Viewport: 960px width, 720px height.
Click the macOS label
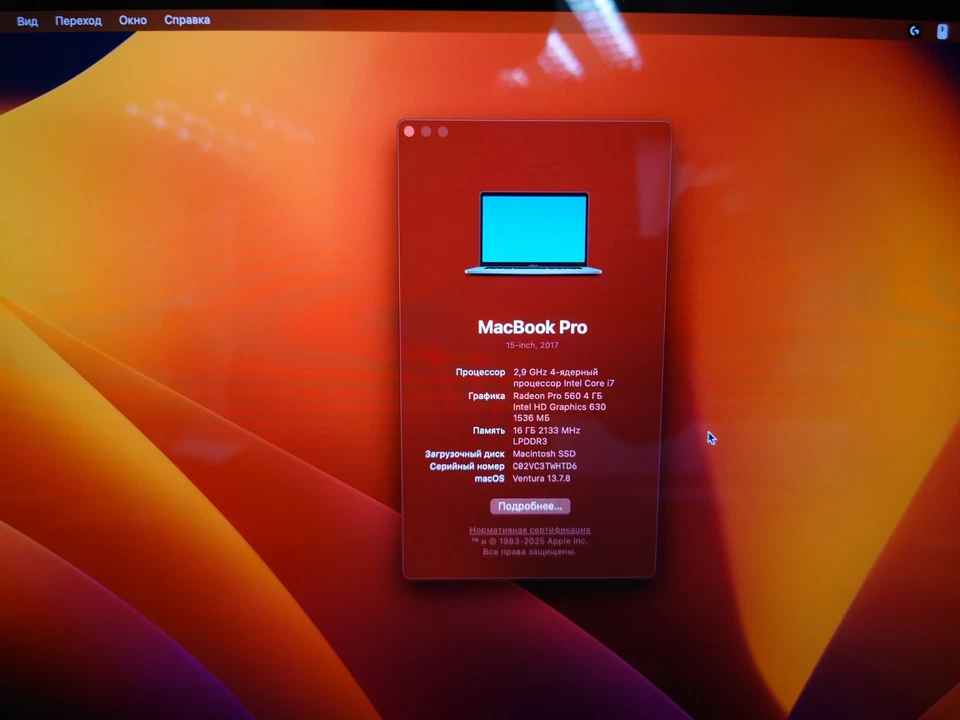point(490,478)
